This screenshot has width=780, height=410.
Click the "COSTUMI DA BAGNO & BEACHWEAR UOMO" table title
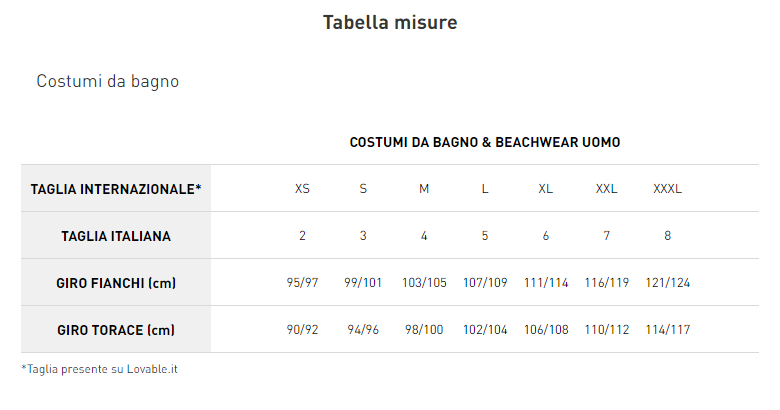[485, 143]
